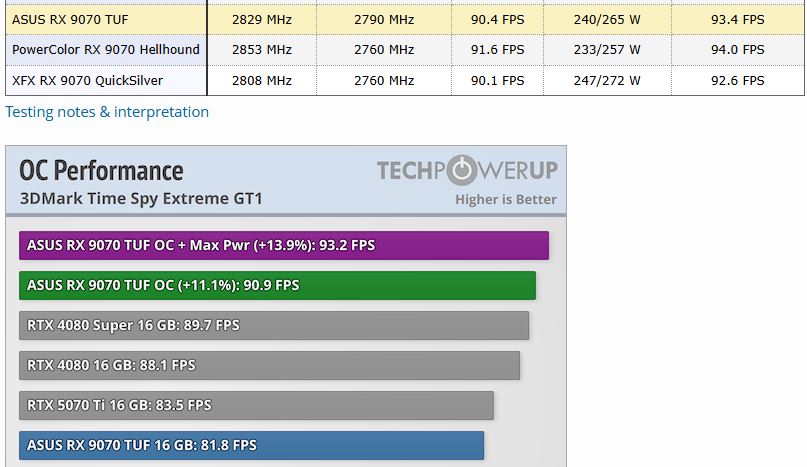
Task: Click the RTX 4080 Super 16 GB bar
Action: pyautogui.click(x=273, y=325)
